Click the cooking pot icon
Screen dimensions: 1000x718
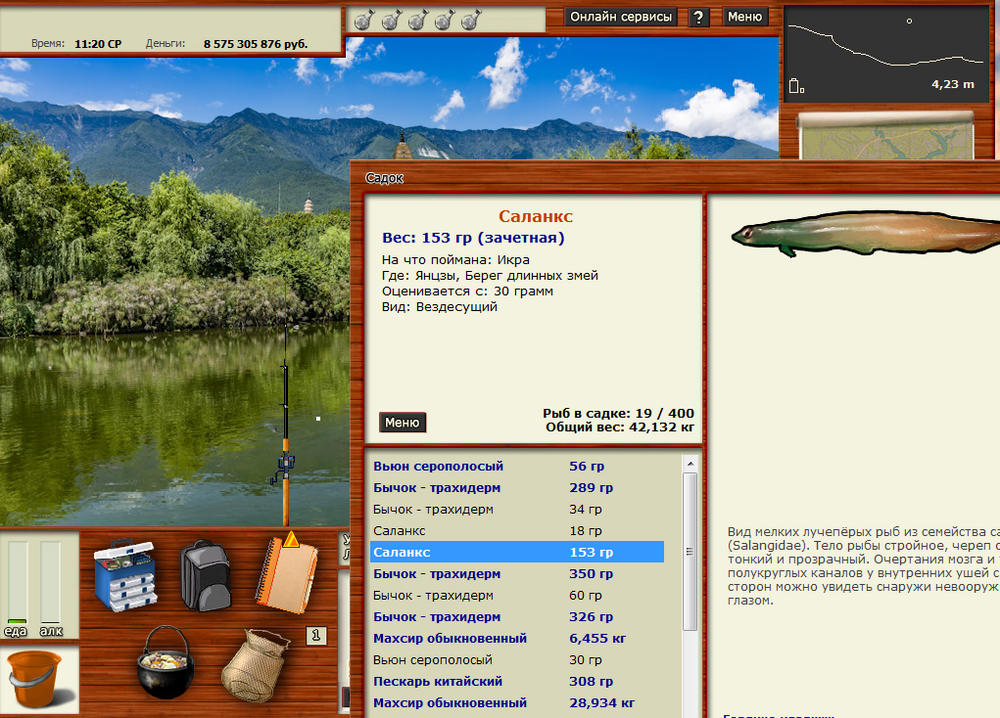tap(164, 663)
